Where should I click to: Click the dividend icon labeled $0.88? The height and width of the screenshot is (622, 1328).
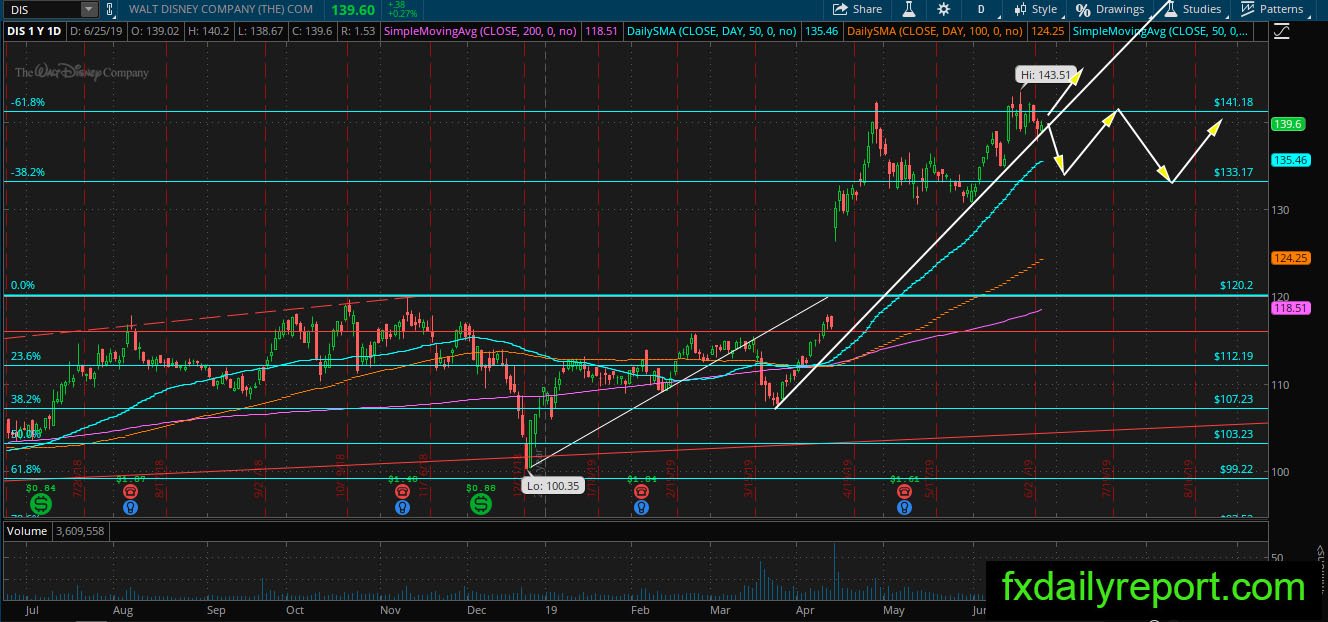[x=479, y=503]
